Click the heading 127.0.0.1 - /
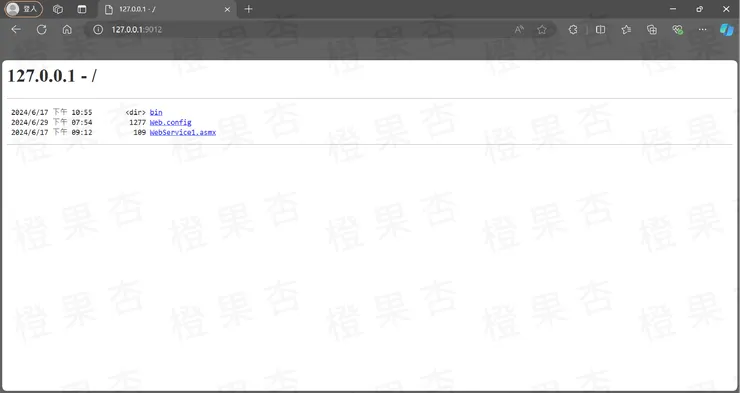This screenshot has width=740, height=393. [52, 75]
